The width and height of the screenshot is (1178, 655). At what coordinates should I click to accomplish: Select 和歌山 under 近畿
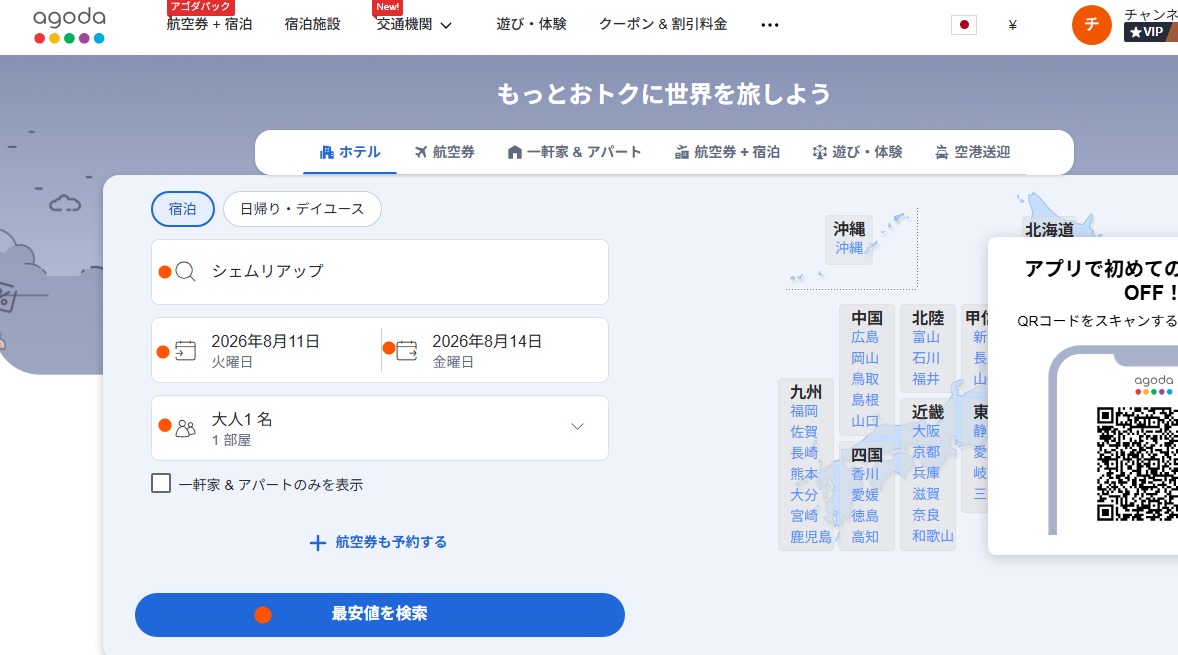pyautogui.click(x=932, y=536)
